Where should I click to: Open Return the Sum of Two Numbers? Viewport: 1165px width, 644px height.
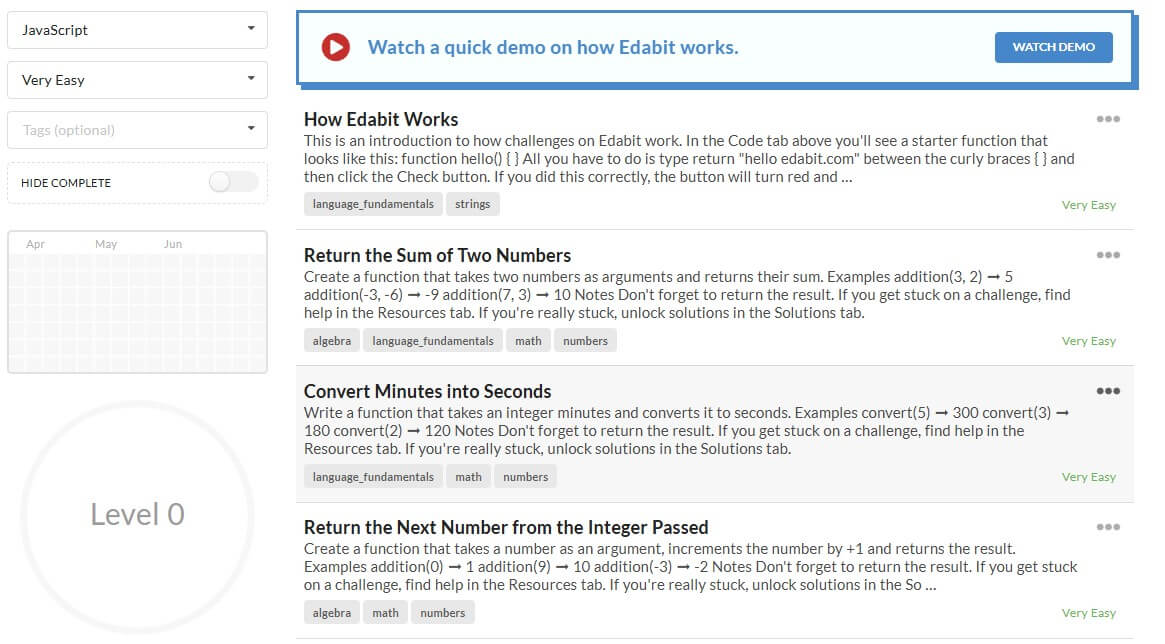437,256
